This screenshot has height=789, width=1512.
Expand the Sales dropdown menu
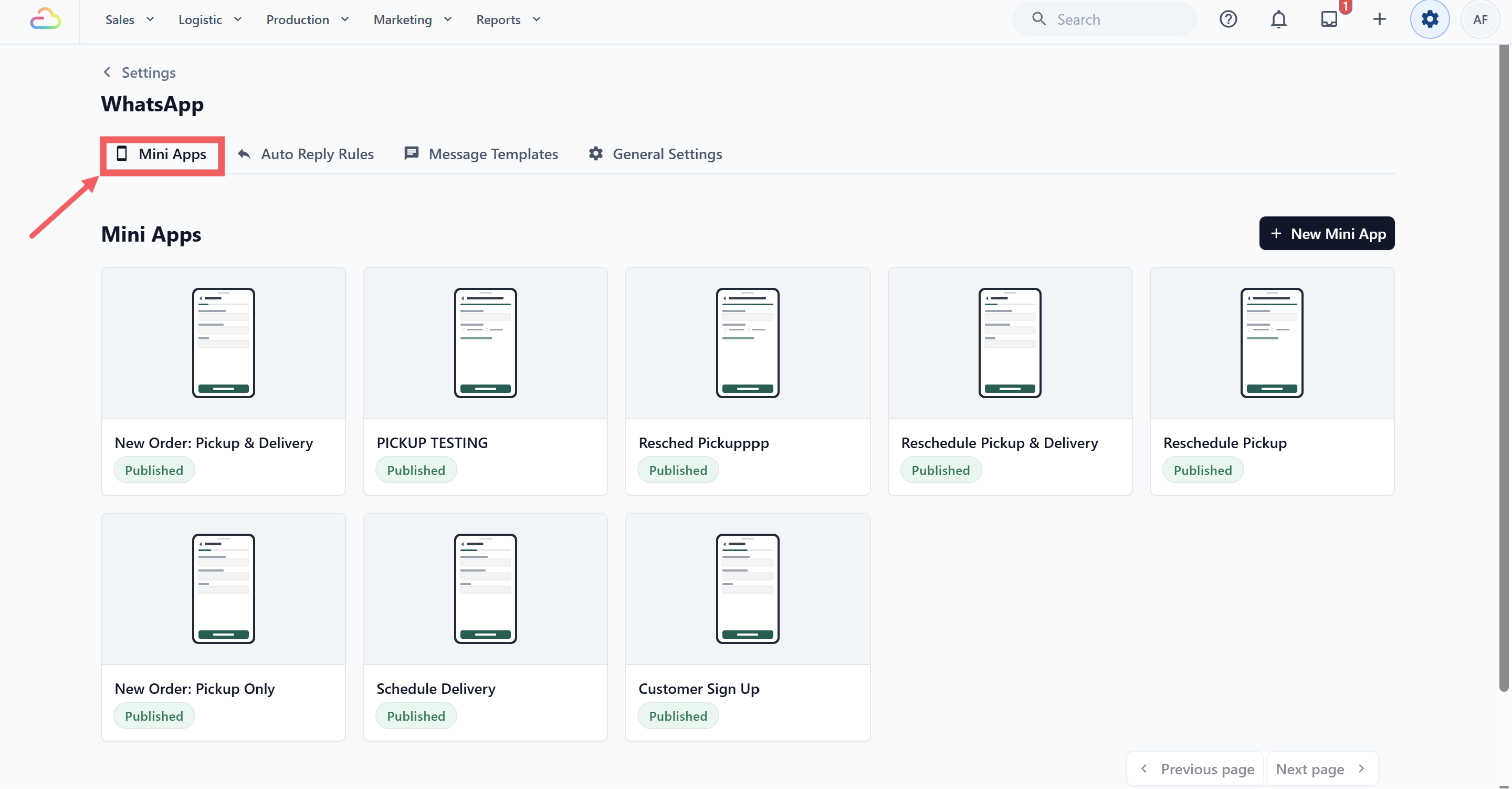(130, 19)
